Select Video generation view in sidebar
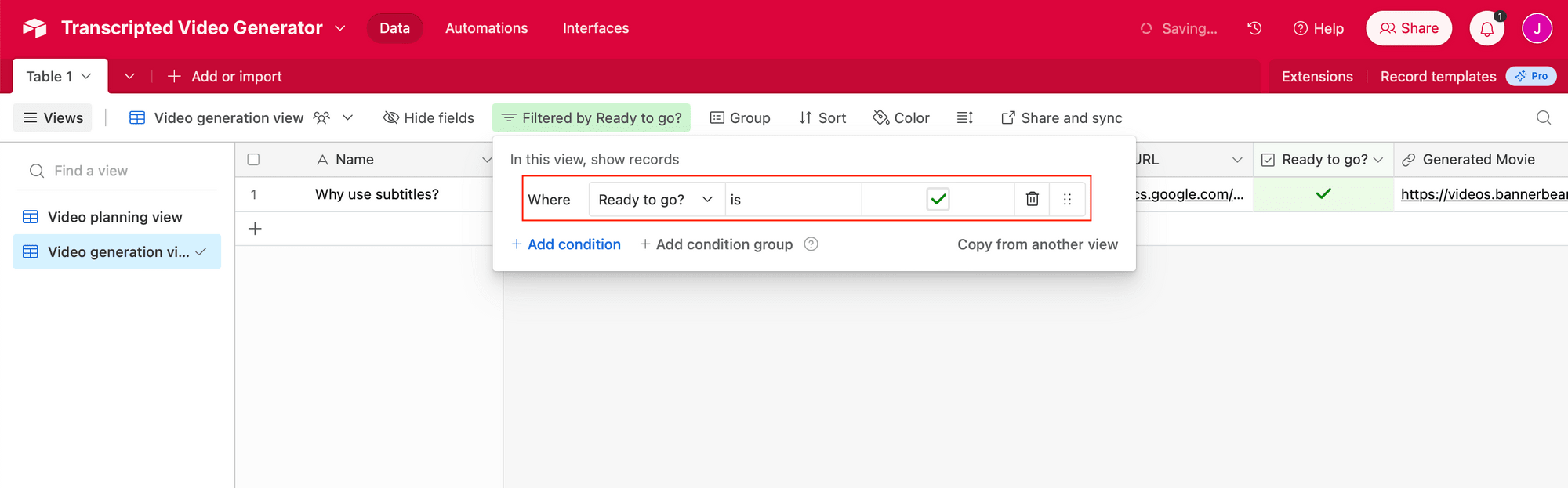The width and height of the screenshot is (1568, 488). coord(117,251)
